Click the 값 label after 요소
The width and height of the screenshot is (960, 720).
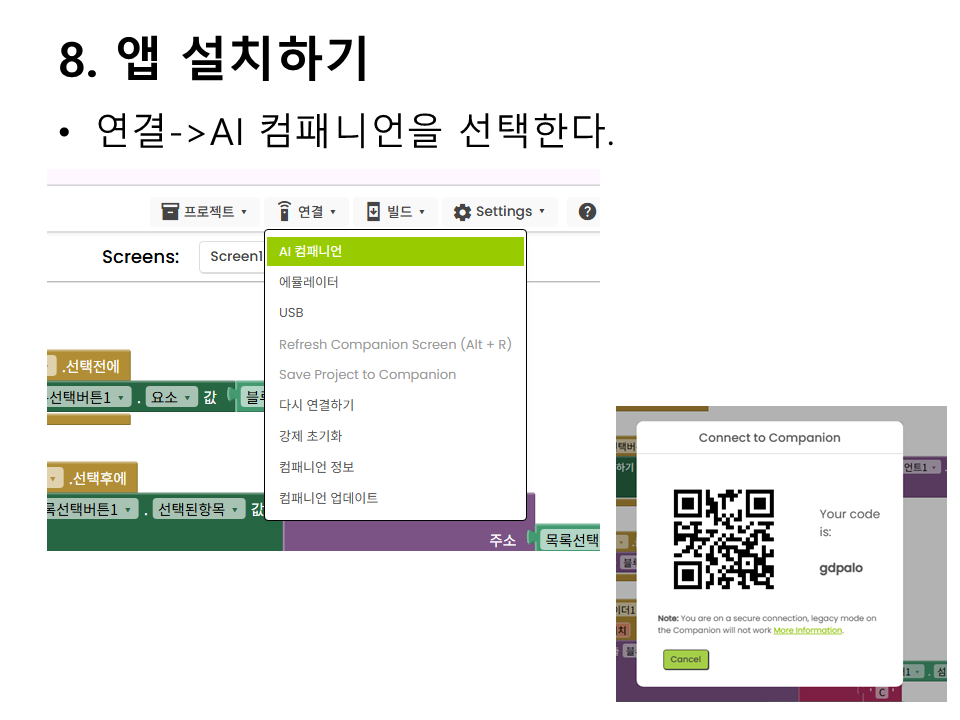click(x=211, y=398)
